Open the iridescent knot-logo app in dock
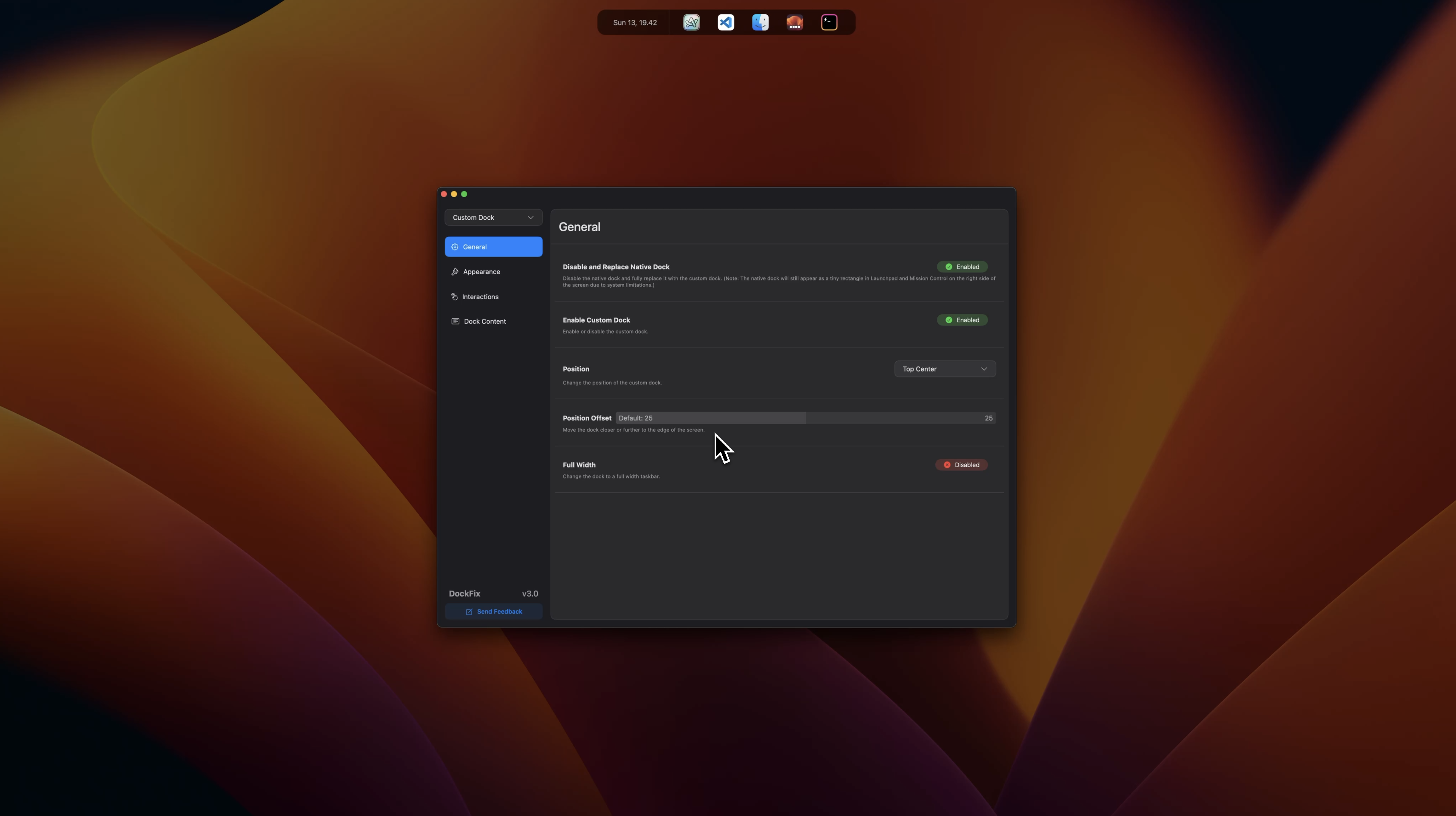Image resolution: width=1456 pixels, height=816 pixels. tap(691, 23)
